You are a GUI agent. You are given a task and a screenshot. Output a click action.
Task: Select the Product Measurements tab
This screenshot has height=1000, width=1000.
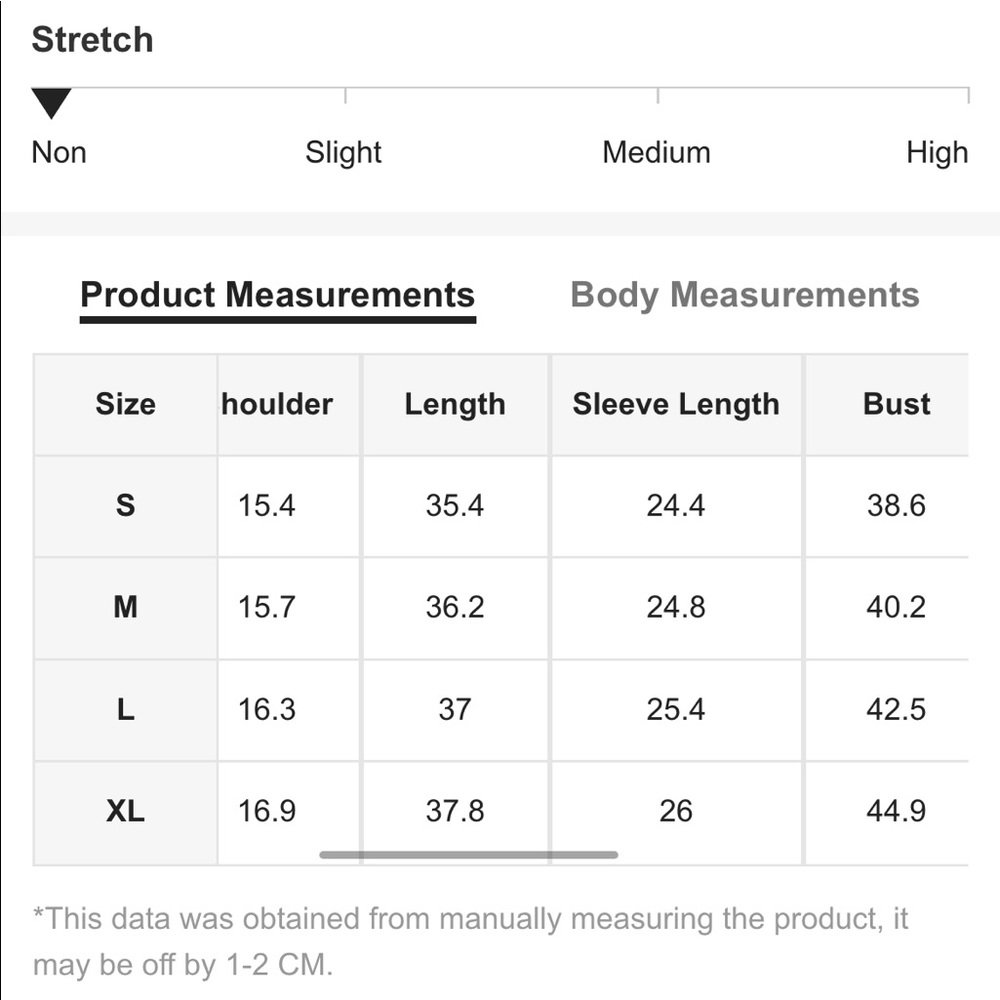coord(277,295)
